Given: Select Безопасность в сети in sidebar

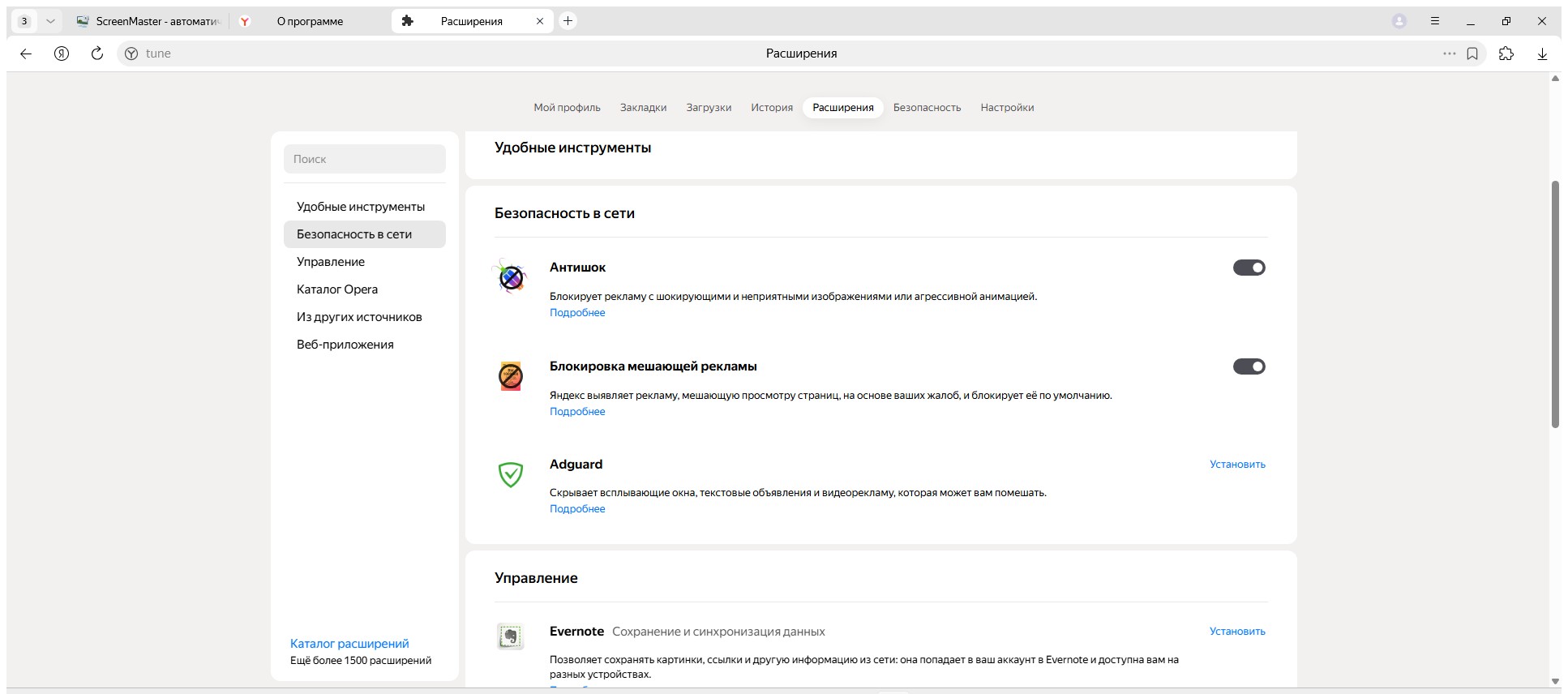Looking at the screenshot, I should (365, 234).
